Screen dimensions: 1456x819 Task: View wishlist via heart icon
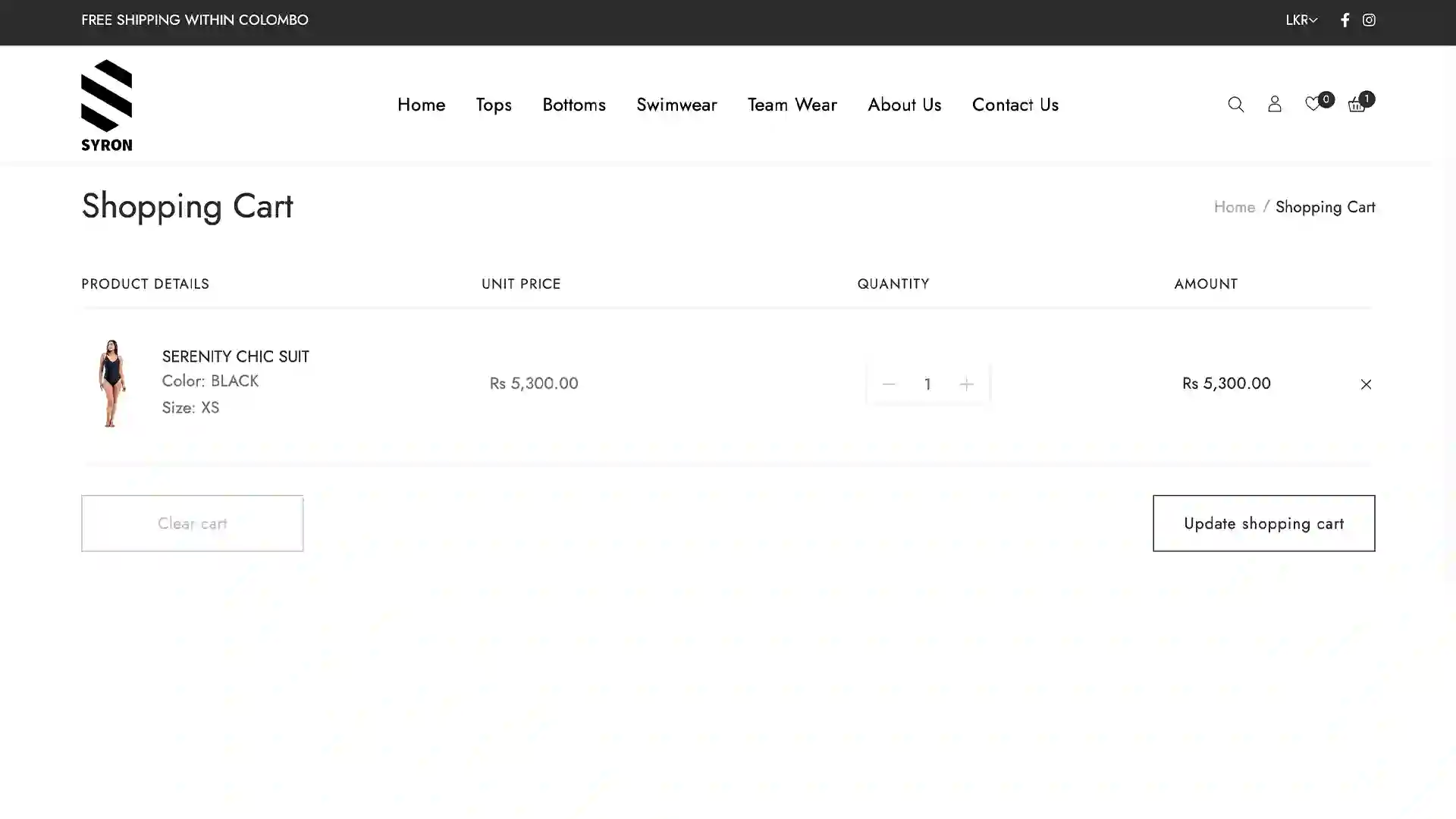coord(1314,104)
